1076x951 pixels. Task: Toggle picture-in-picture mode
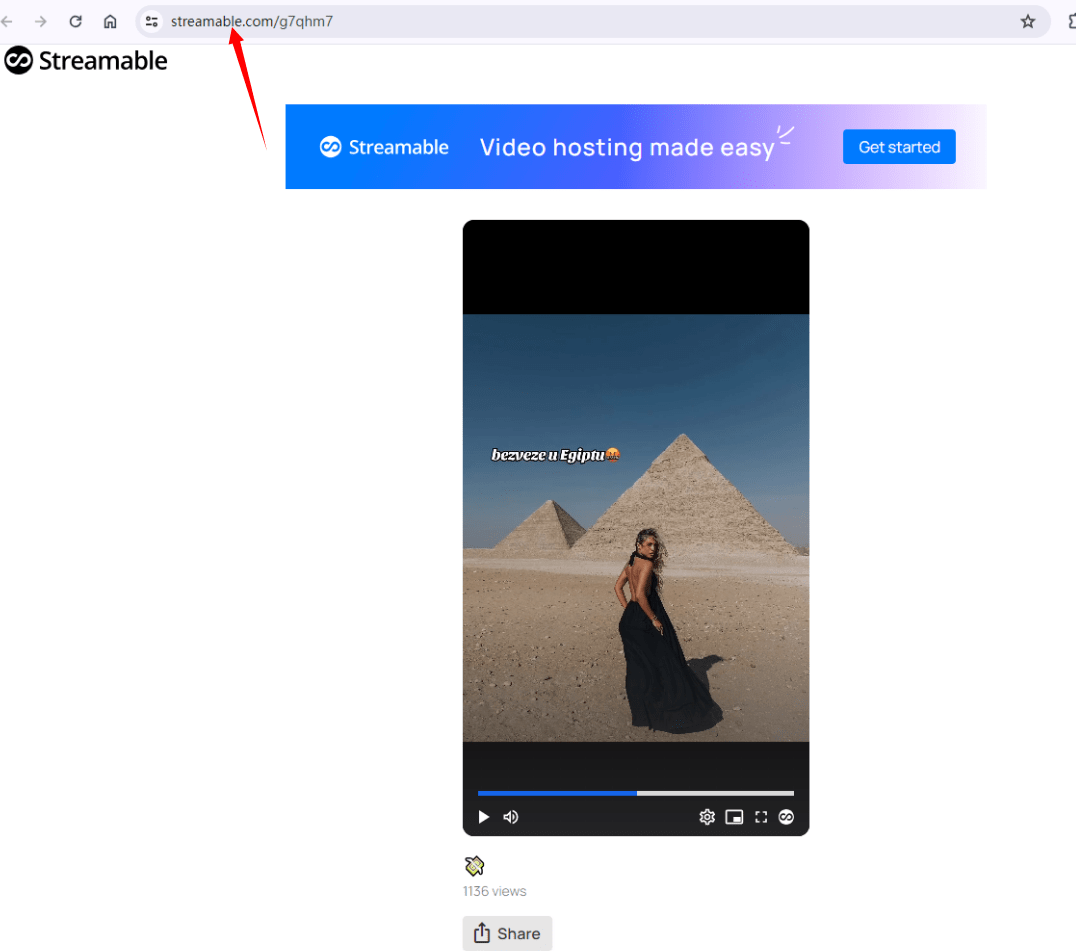point(734,817)
